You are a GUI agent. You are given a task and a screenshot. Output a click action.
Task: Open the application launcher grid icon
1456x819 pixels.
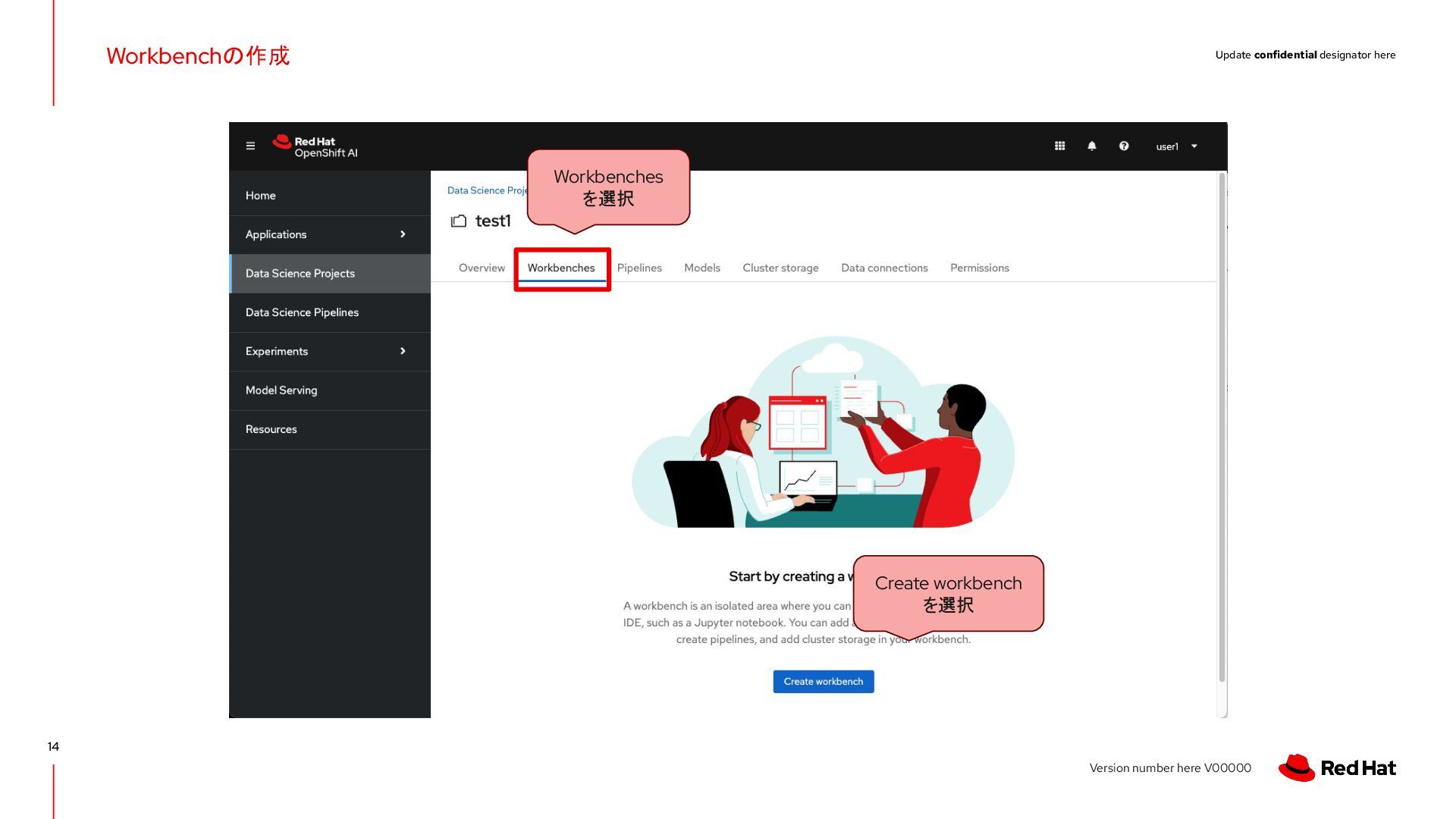tap(1059, 146)
